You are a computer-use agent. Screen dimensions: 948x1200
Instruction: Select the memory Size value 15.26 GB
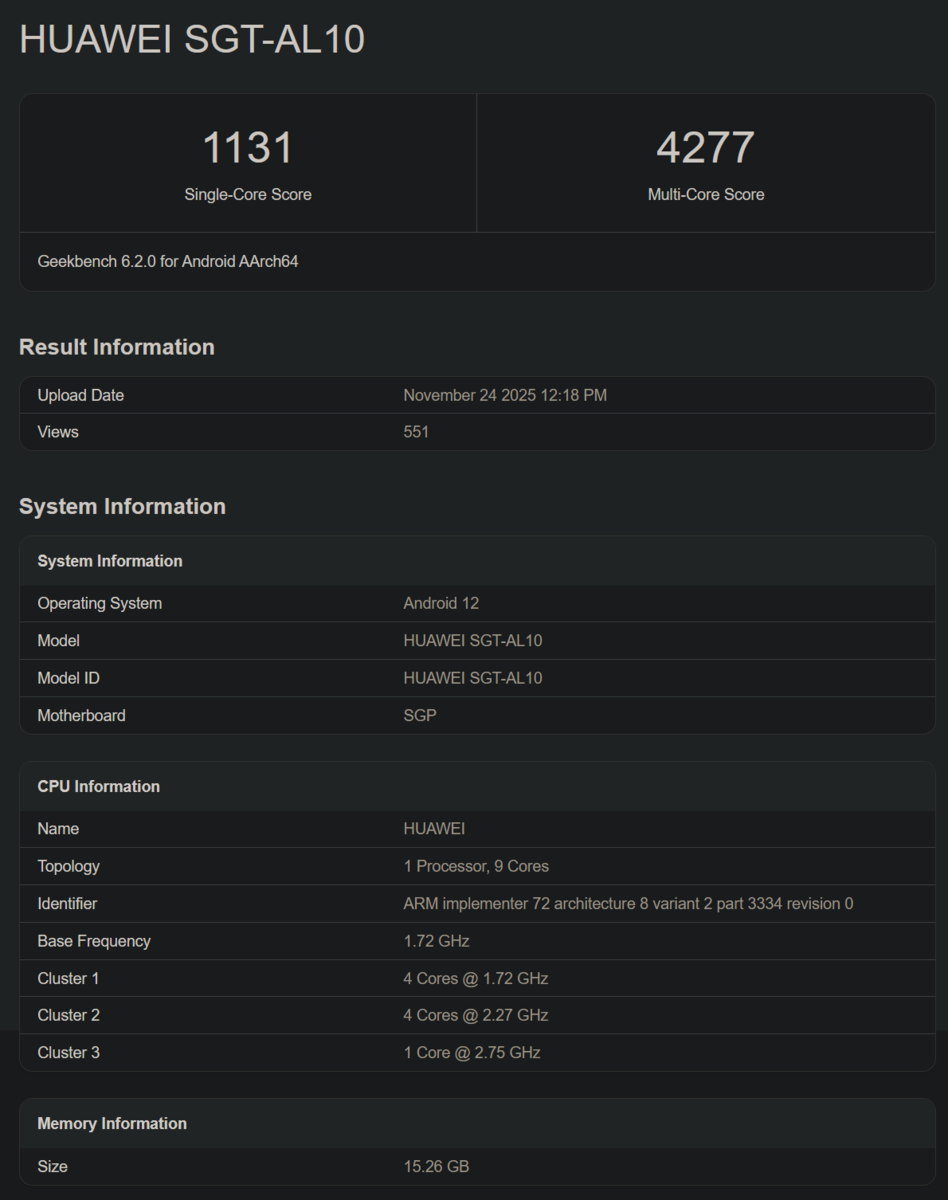(436, 1166)
